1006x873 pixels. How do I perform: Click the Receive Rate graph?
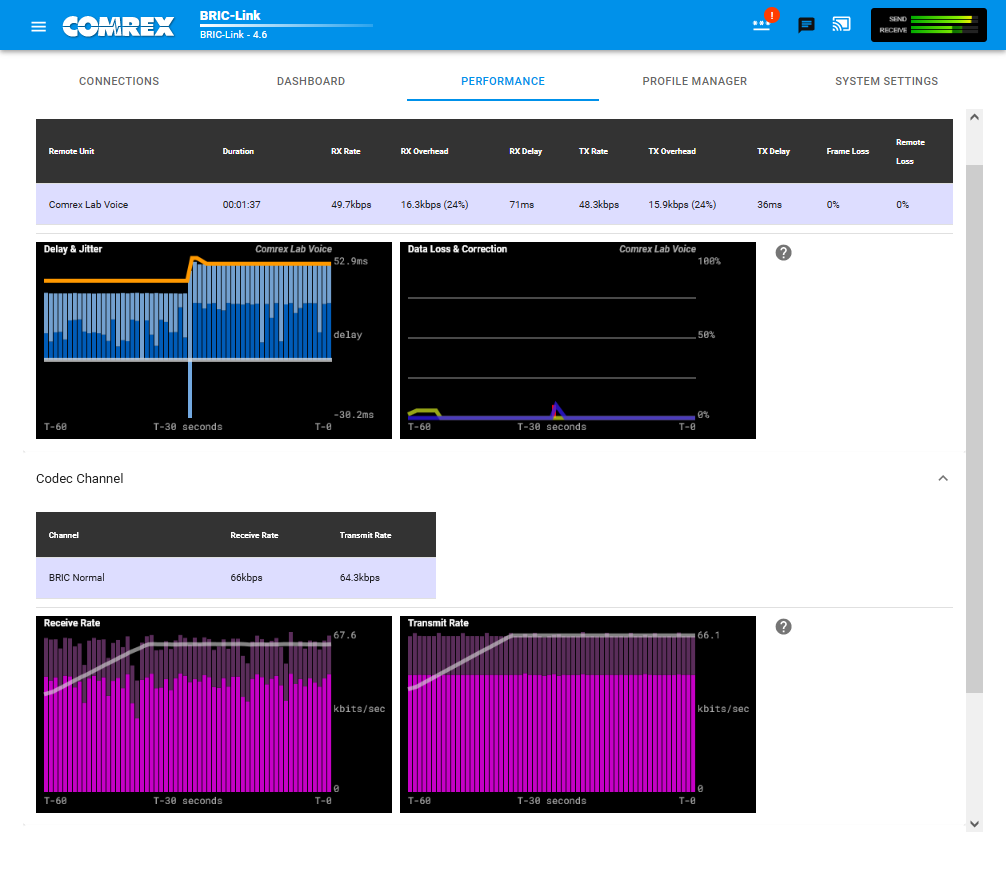coord(214,715)
